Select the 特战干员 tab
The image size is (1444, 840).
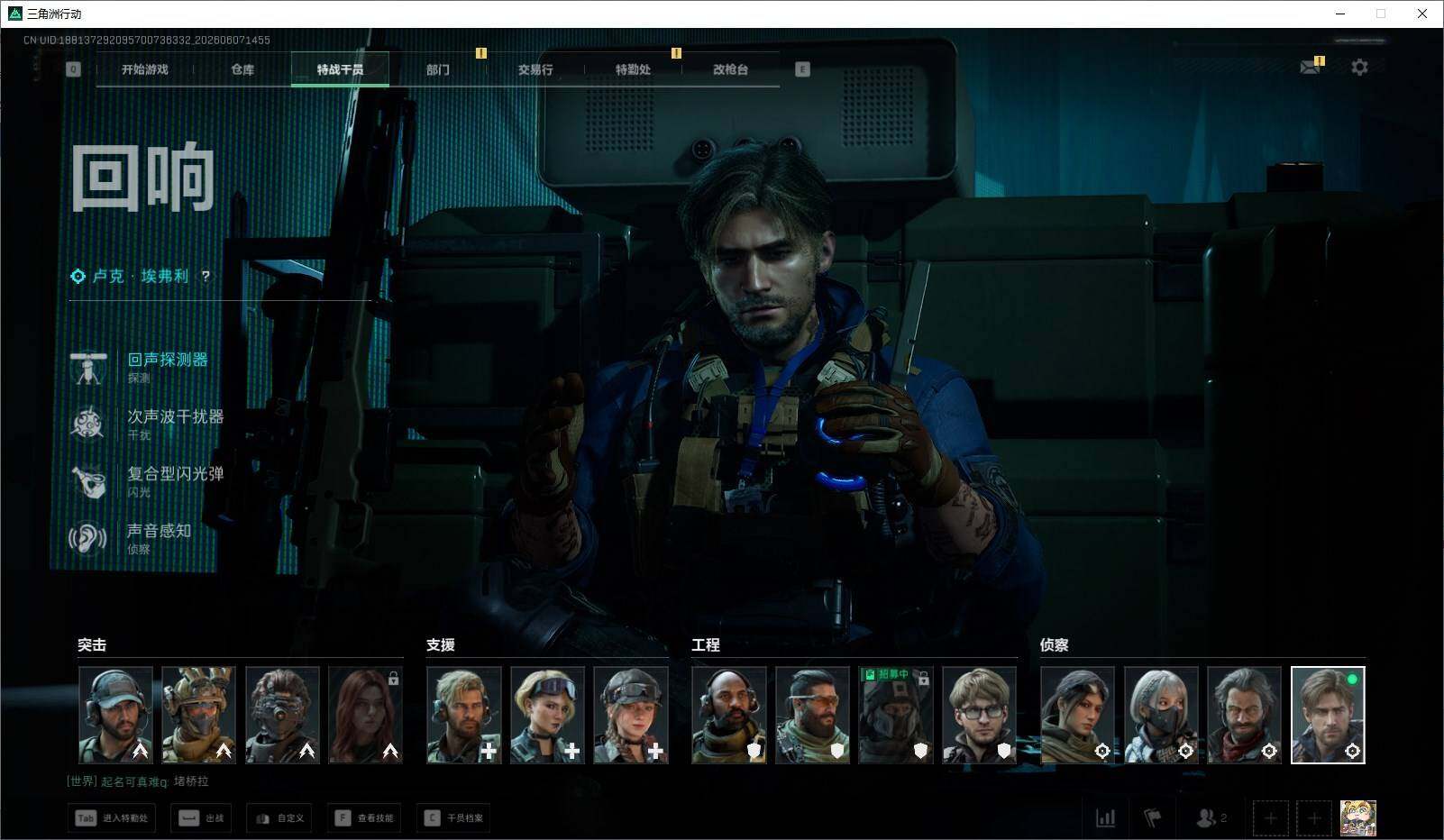(340, 69)
